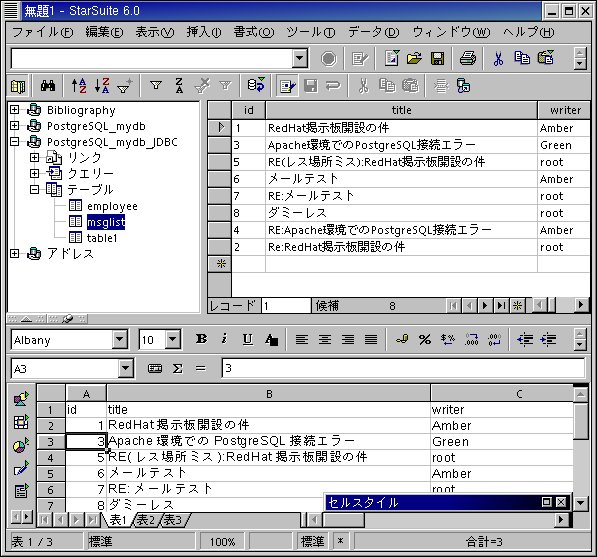Sort ascending A to Z

(x=79, y=86)
